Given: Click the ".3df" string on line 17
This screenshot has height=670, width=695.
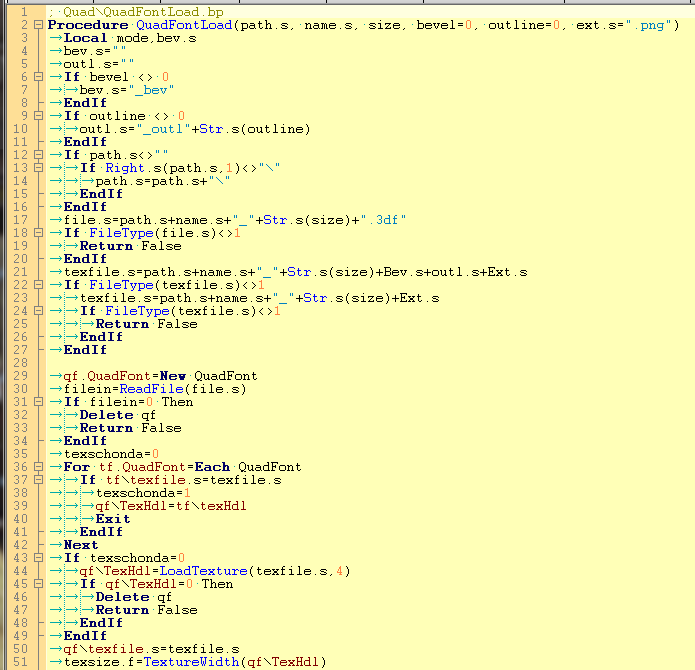Looking at the screenshot, I should pyautogui.click(x=383, y=220).
